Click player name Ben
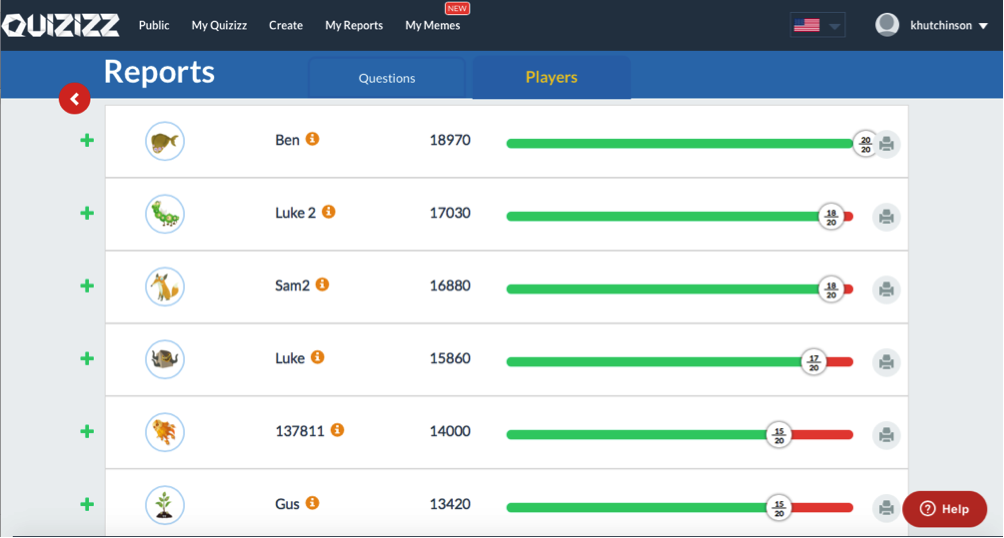Image resolution: width=1004 pixels, height=538 pixels. tap(287, 140)
